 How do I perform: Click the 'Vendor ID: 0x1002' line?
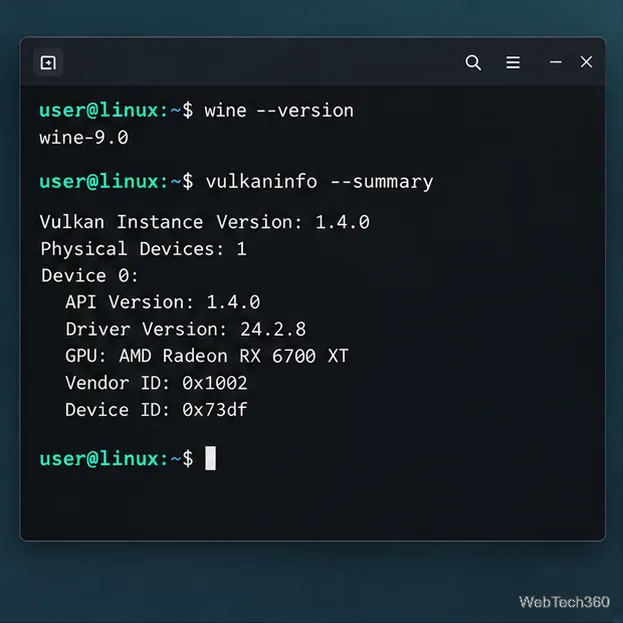(x=157, y=383)
